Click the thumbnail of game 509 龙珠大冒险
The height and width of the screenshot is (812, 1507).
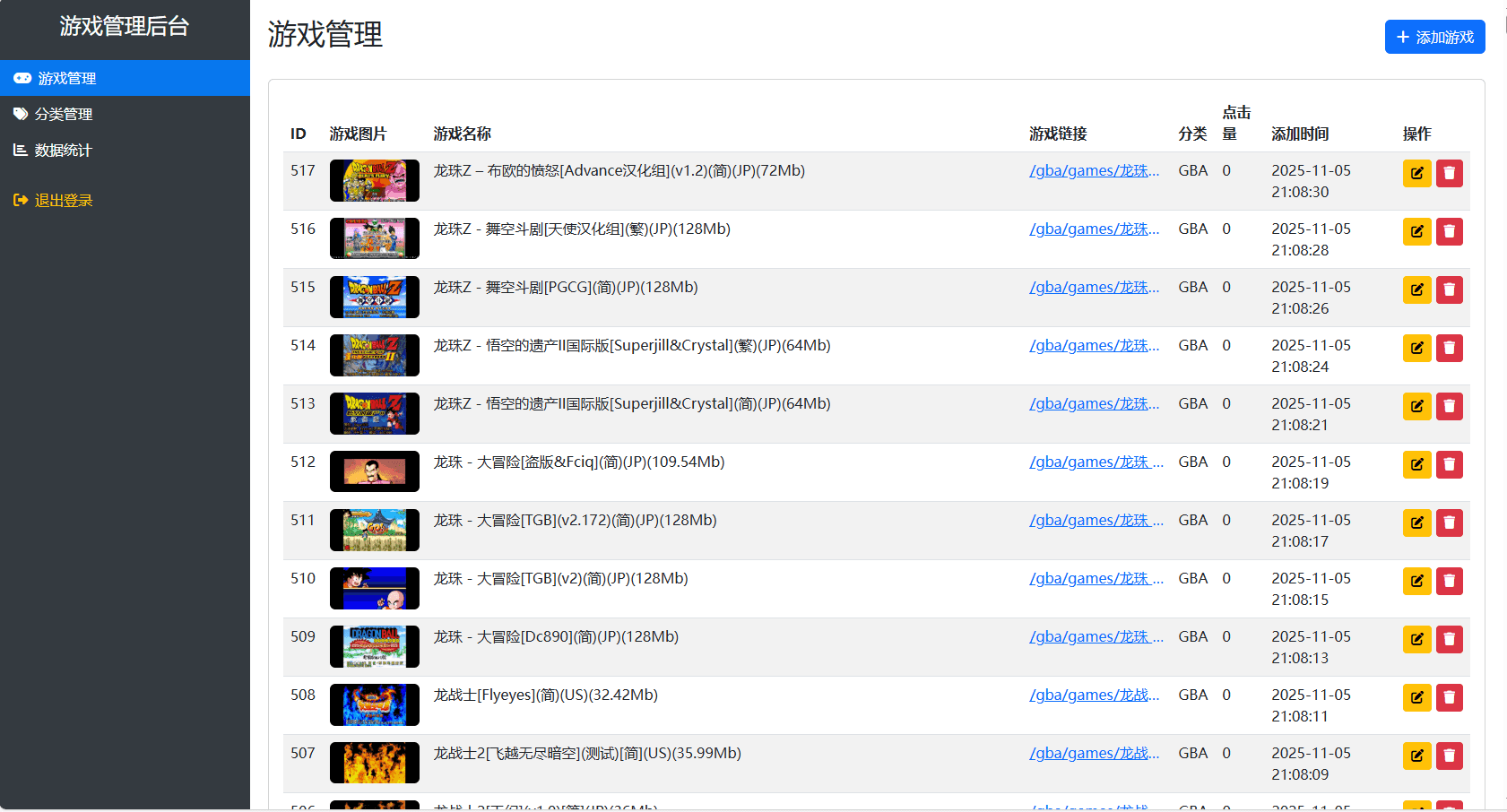tap(374, 646)
